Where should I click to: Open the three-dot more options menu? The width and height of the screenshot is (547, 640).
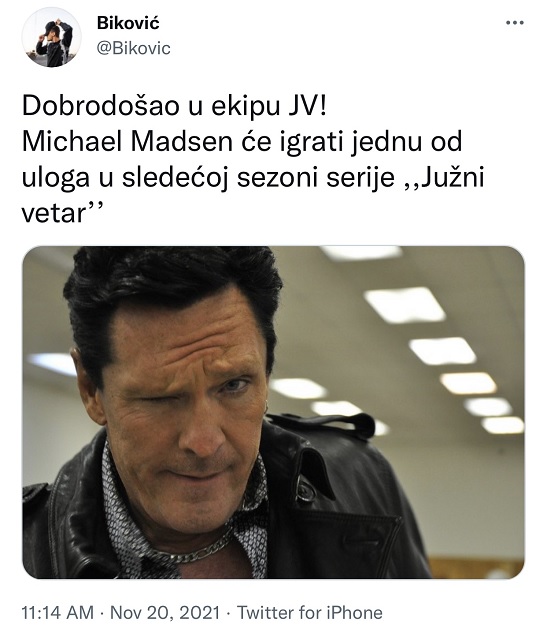coord(514,23)
